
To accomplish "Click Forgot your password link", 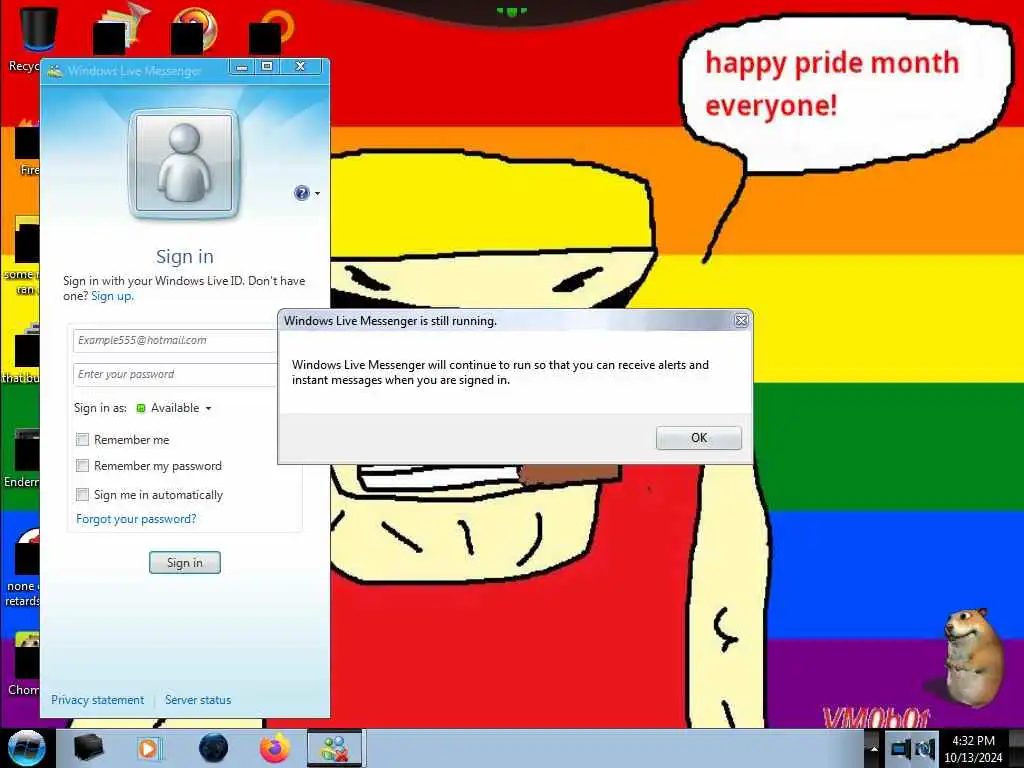I will (x=136, y=519).
